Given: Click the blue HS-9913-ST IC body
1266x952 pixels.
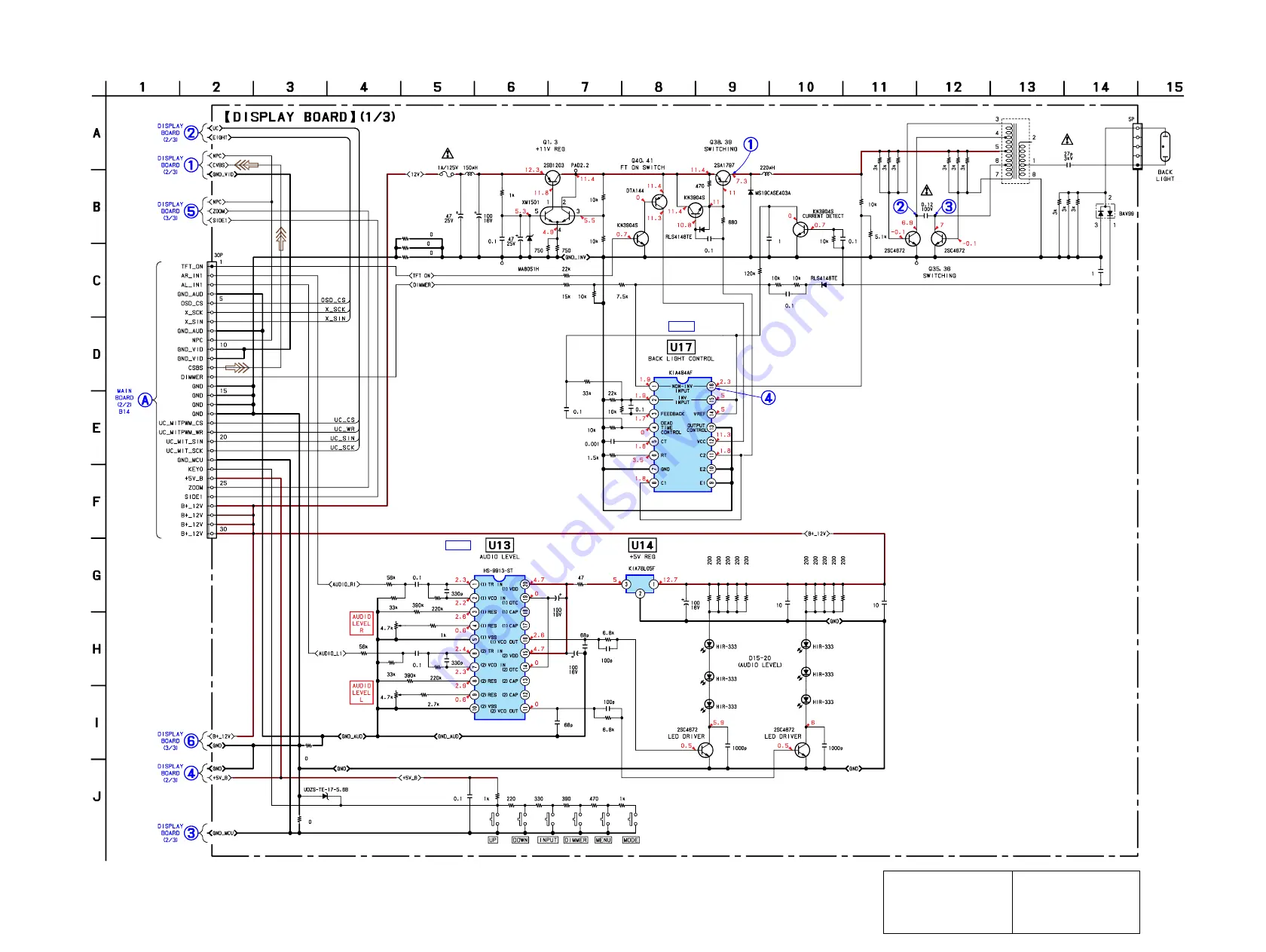Looking at the screenshot, I should coord(500,647).
